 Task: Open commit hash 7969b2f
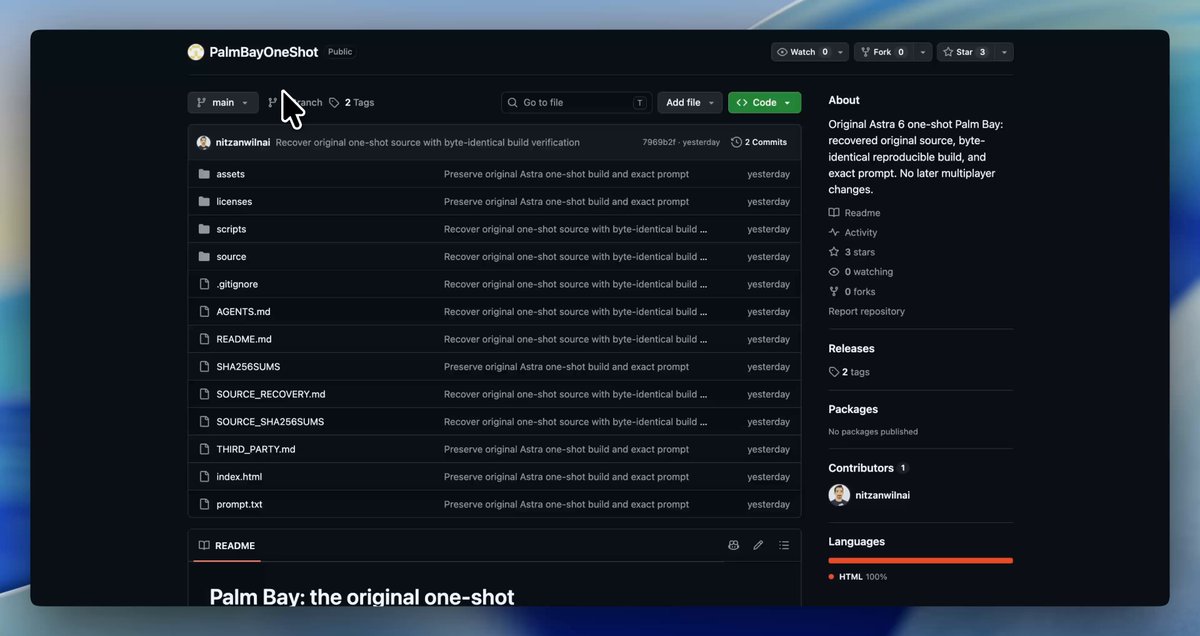[x=659, y=142]
